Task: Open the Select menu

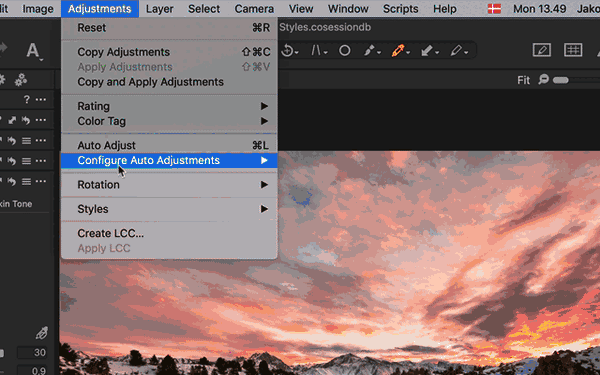Action: point(204,8)
